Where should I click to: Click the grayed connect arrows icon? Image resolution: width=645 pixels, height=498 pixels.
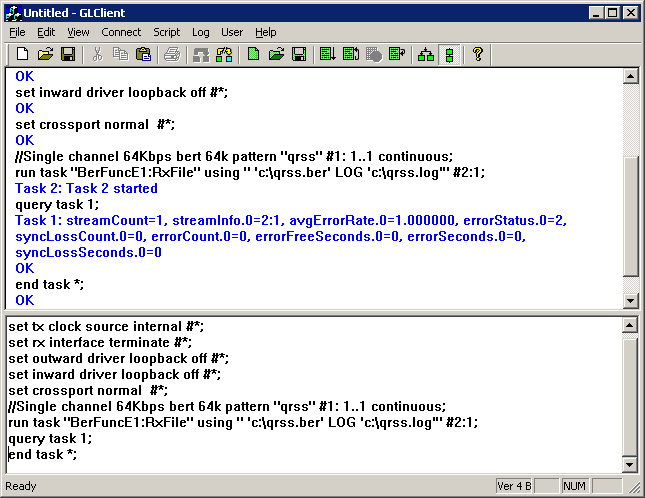201,54
